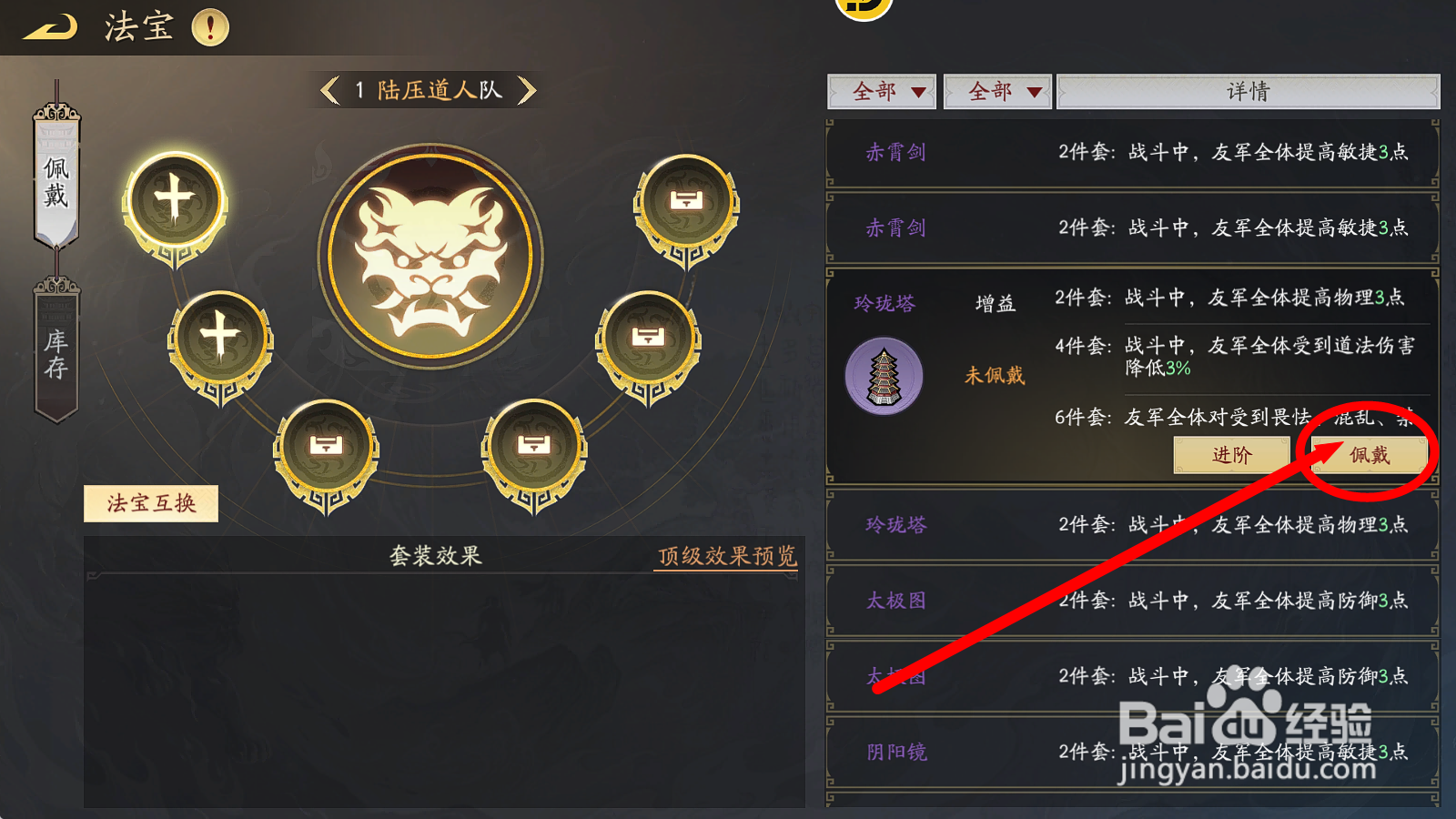Switch to the 佩戴 side tab
Viewport: 1456px width, 819px height.
coord(56,177)
